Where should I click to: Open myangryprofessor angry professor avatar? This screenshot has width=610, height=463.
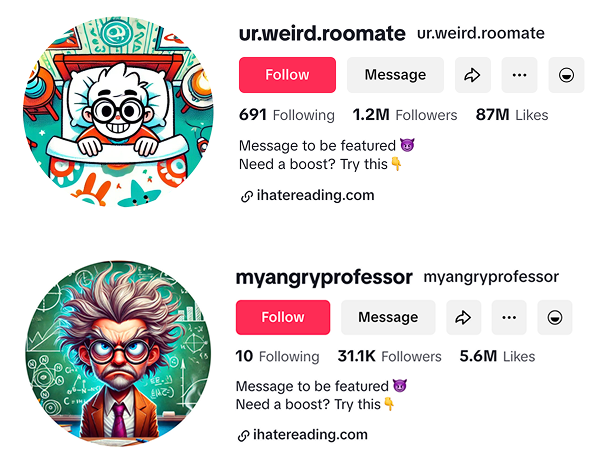click(x=118, y=354)
